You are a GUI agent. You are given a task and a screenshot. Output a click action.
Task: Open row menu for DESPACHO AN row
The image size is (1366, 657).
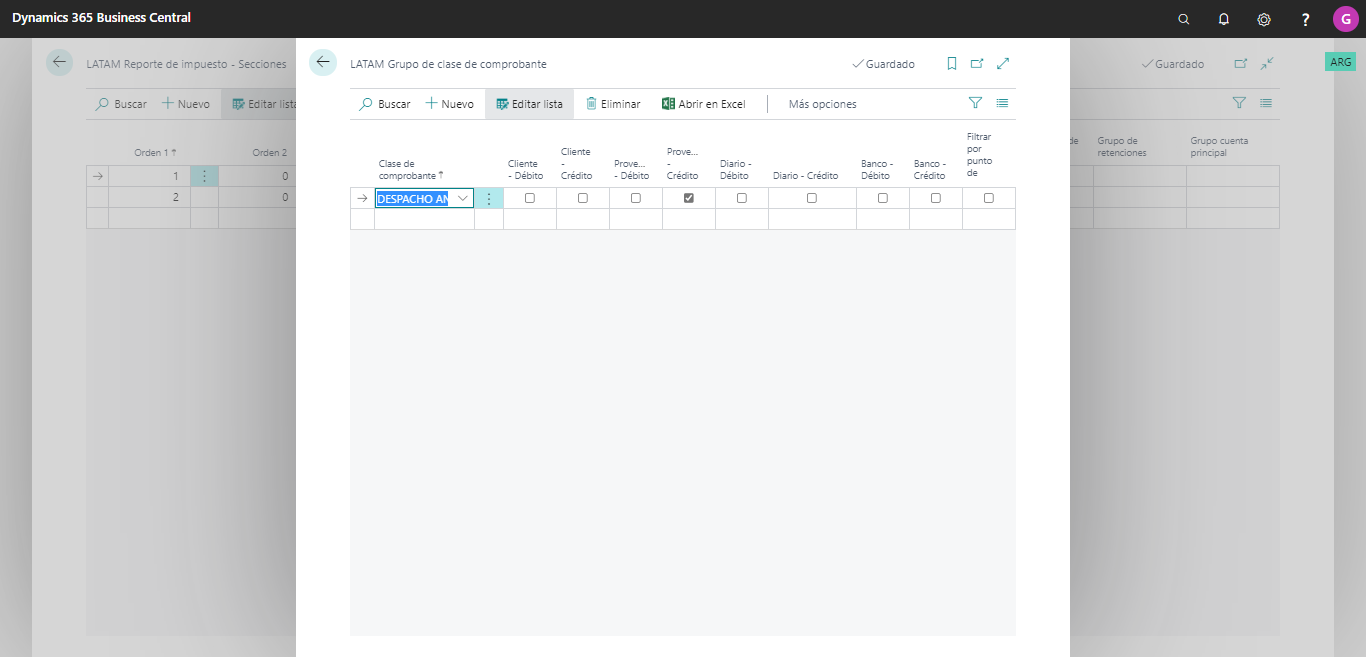point(489,198)
